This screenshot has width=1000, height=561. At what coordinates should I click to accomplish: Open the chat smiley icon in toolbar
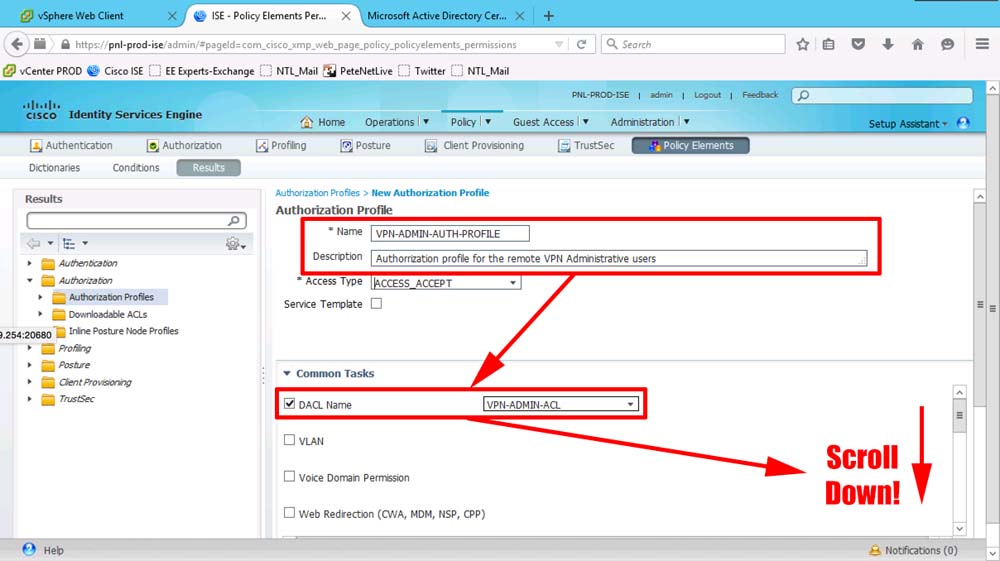coord(948,44)
